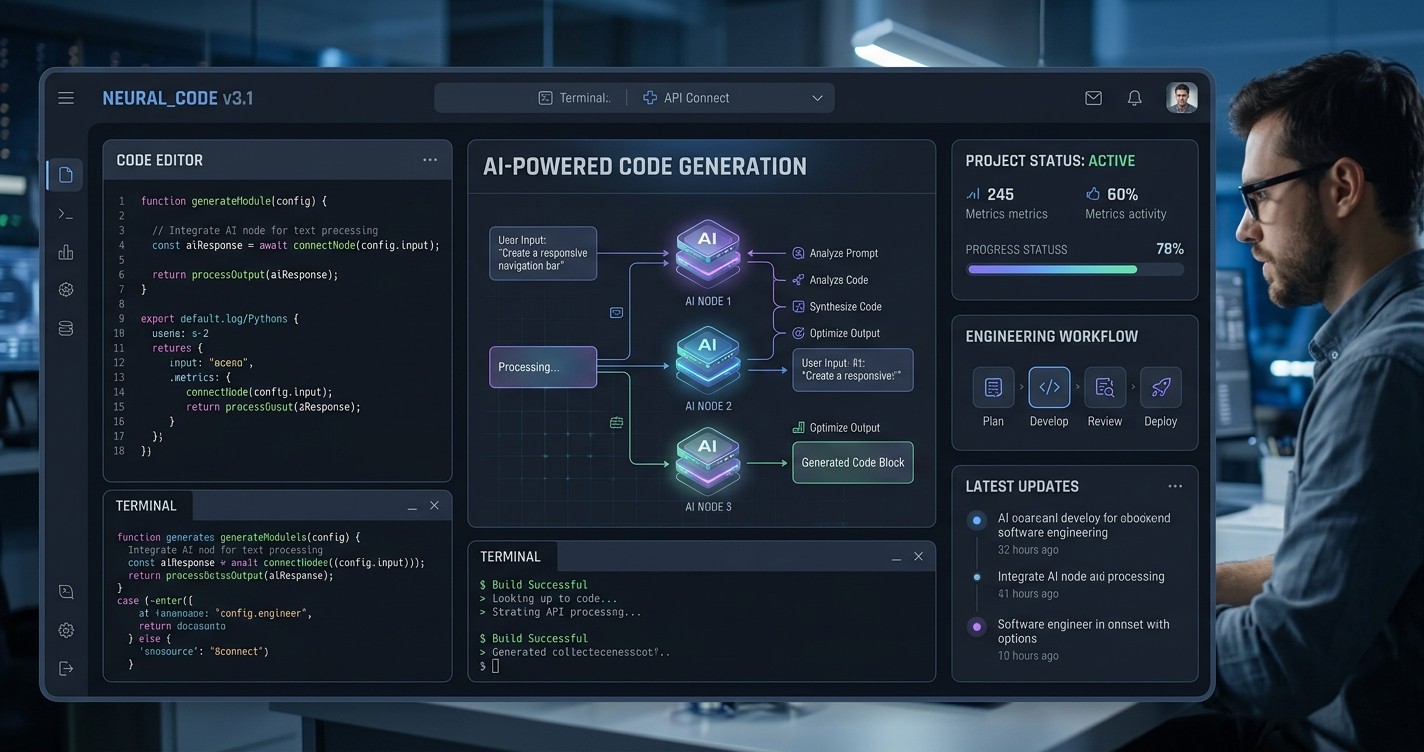Screen dimensions: 1424x752
Task: Click the bar chart analytics sidebar icon
Action: point(66,252)
